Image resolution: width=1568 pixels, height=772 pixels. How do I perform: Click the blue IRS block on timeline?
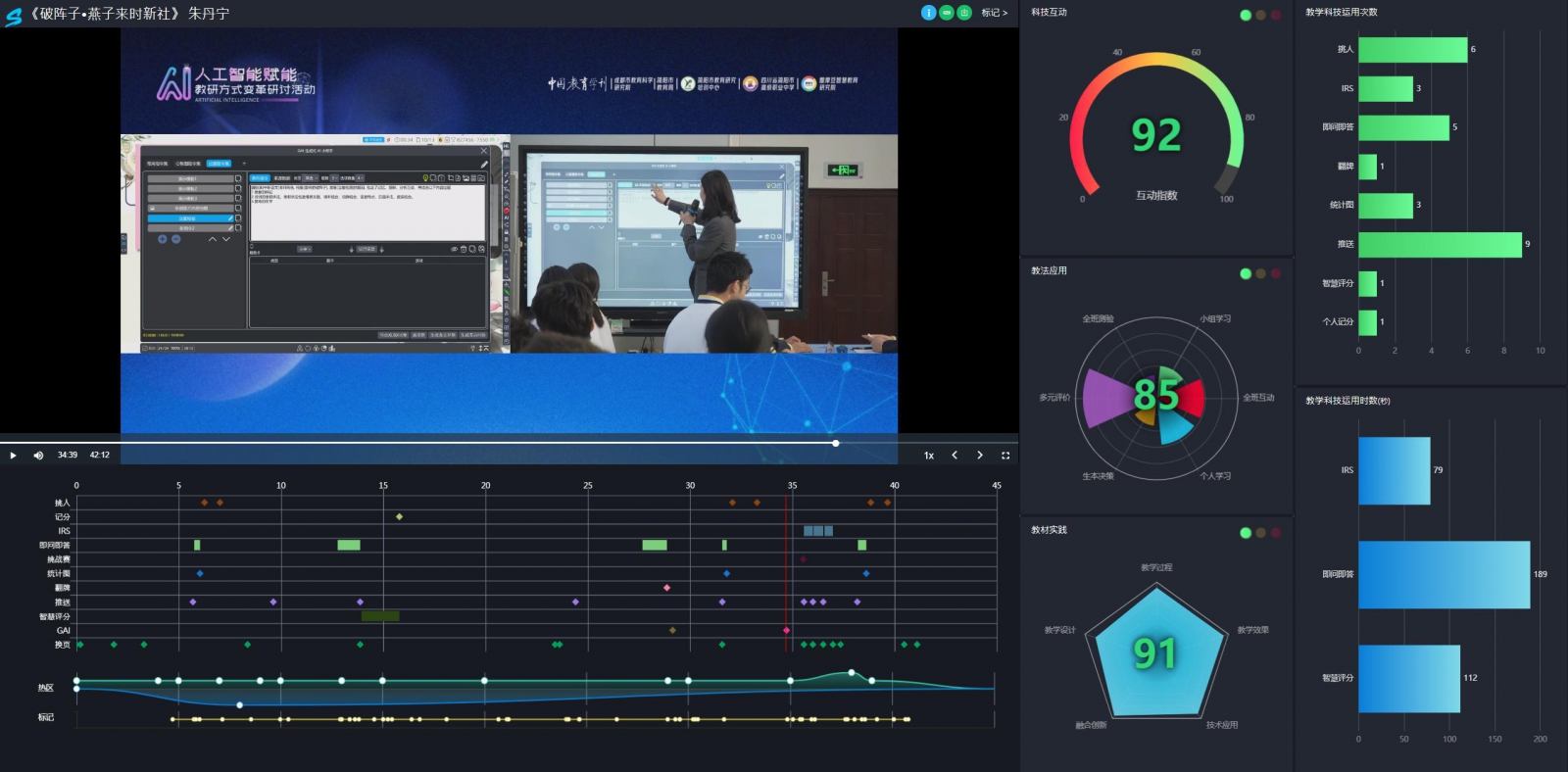click(817, 531)
